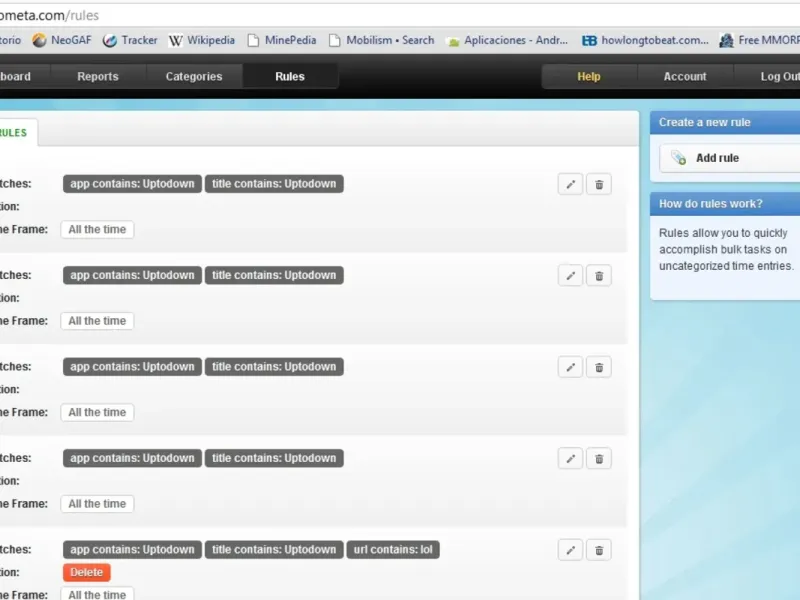This screenshot has height=600, width=800.
Task: Open the Reports page
Action: pos(98,77)
